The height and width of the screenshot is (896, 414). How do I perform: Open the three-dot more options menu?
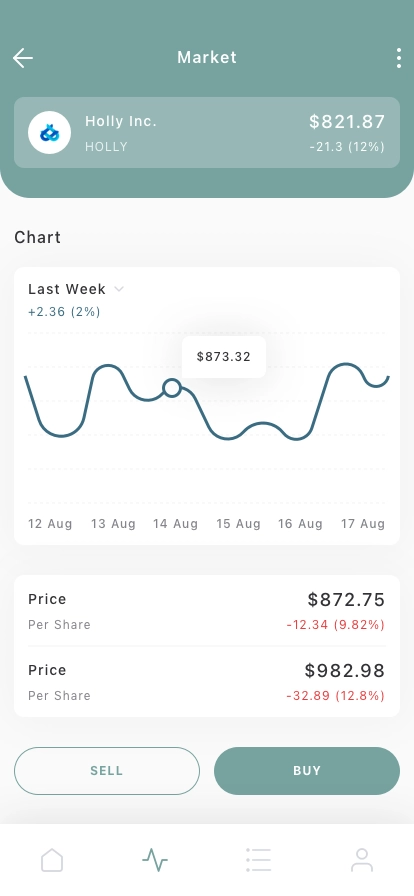(x=399, y=58)
